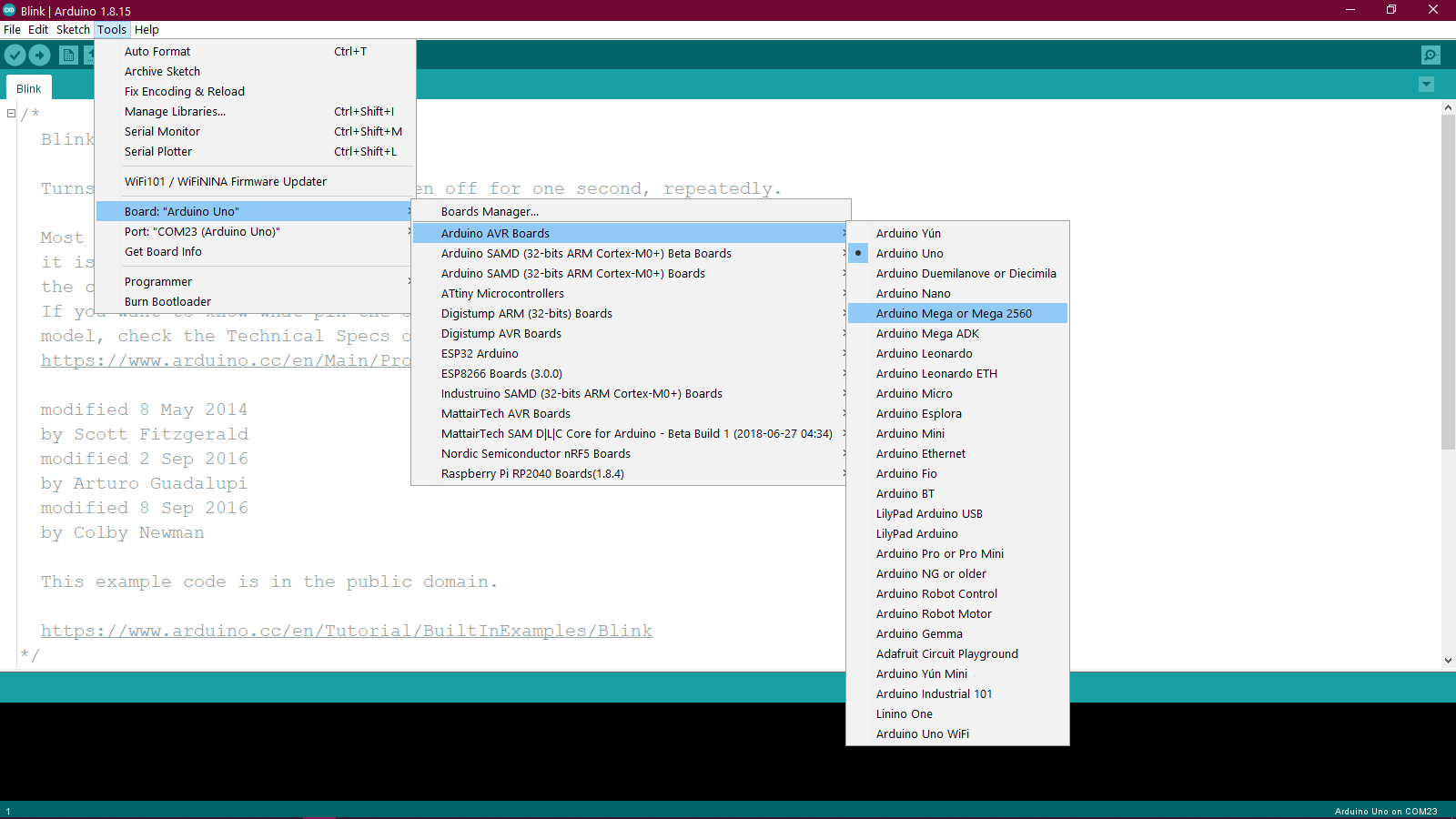Expand Nordic Semiconductor nRF5 Boards
Image resolution: width=1456 pixels, height=819 pixels.
click(631, 453)
